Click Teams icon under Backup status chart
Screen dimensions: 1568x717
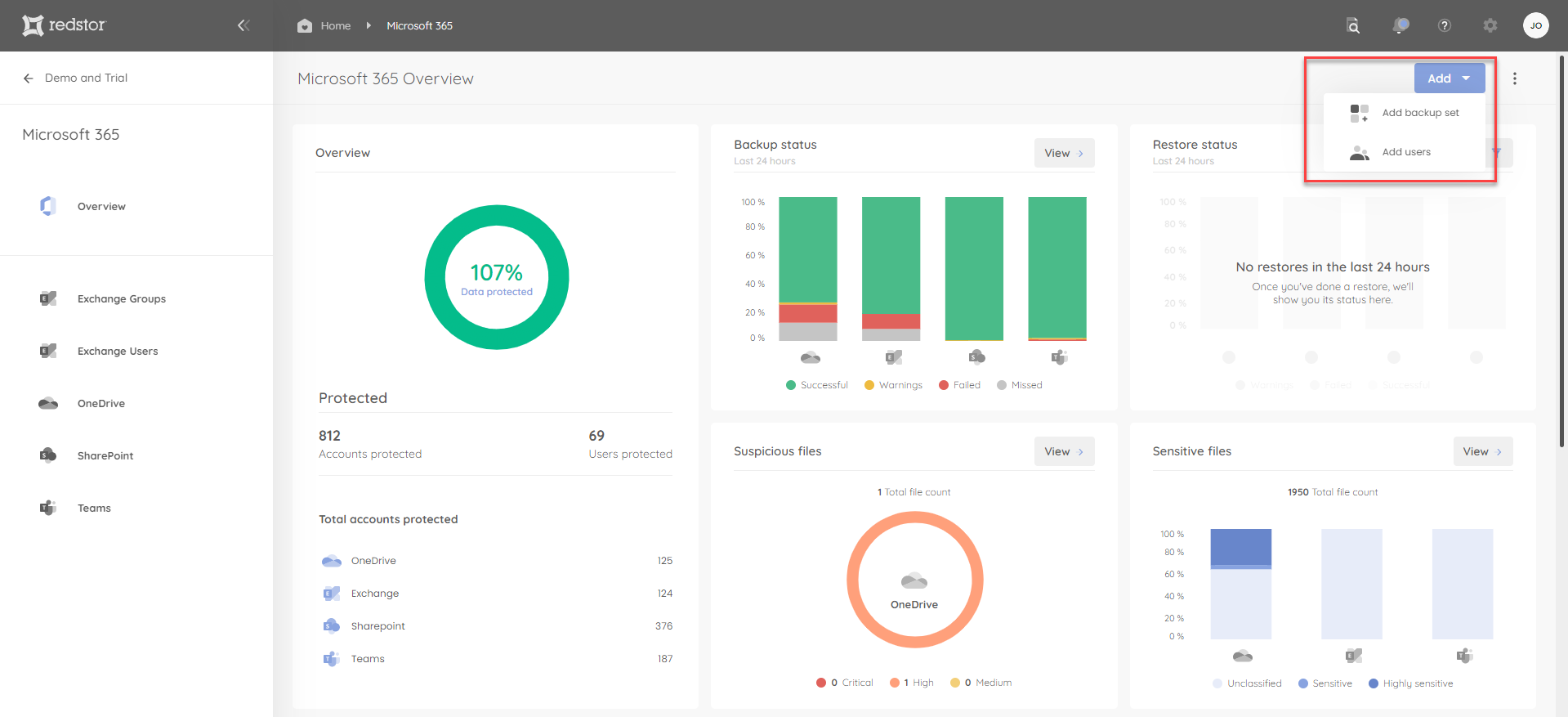(1059, 357)
